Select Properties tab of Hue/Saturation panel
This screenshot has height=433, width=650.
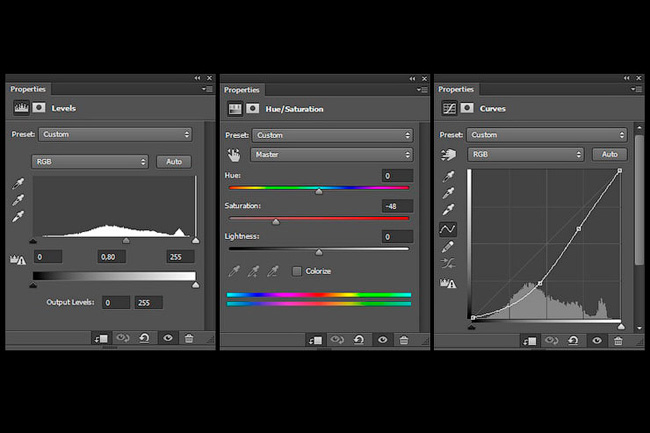coord(242,90)
